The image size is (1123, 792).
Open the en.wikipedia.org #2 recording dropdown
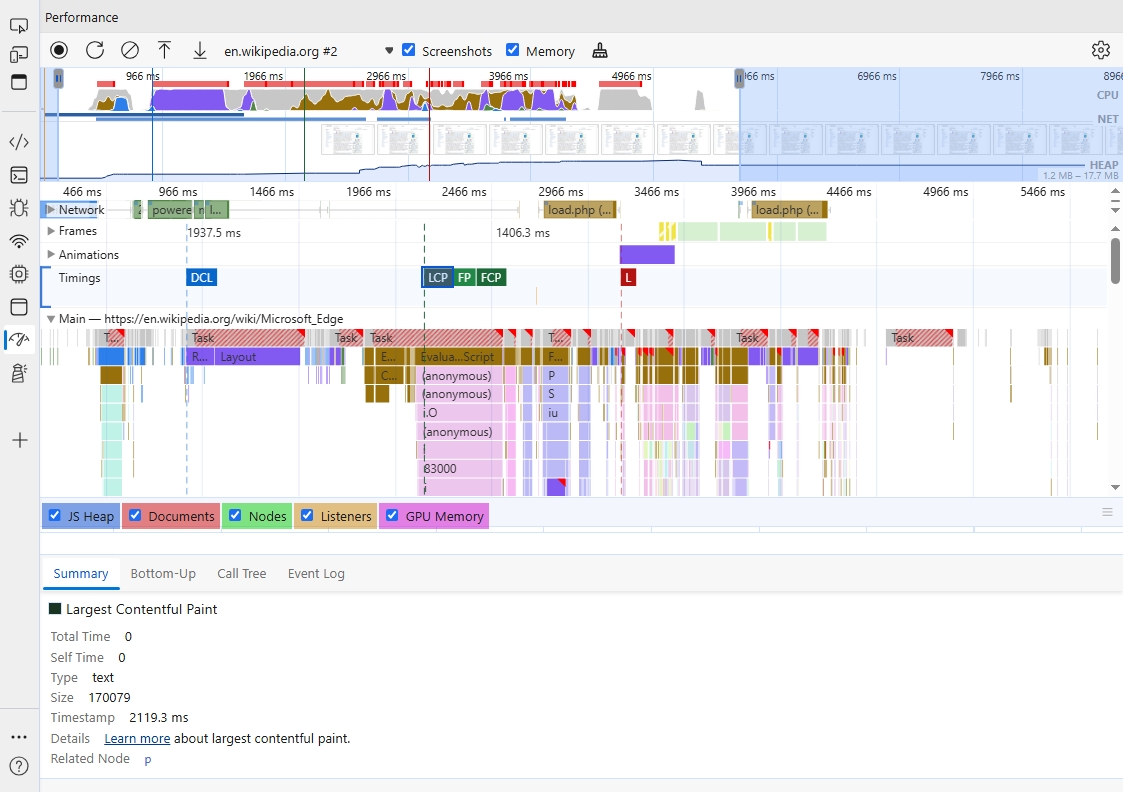pos(309,51)
